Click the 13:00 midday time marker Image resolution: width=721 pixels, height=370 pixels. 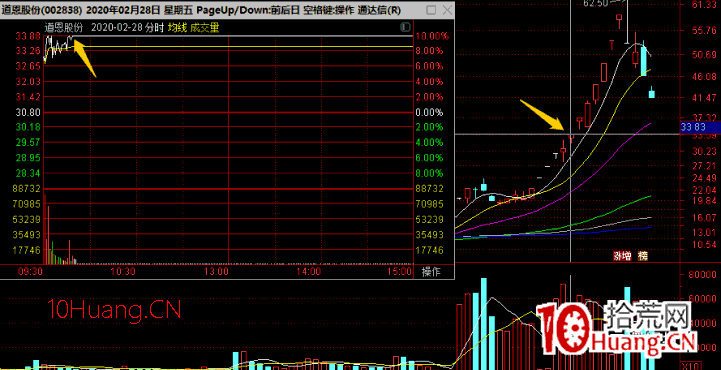pos(216,272)
